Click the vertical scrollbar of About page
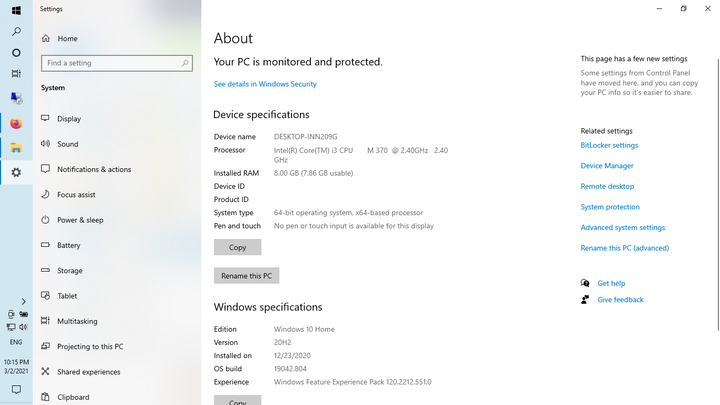Viewport: 720px width, 405px height. click(718, 194)
